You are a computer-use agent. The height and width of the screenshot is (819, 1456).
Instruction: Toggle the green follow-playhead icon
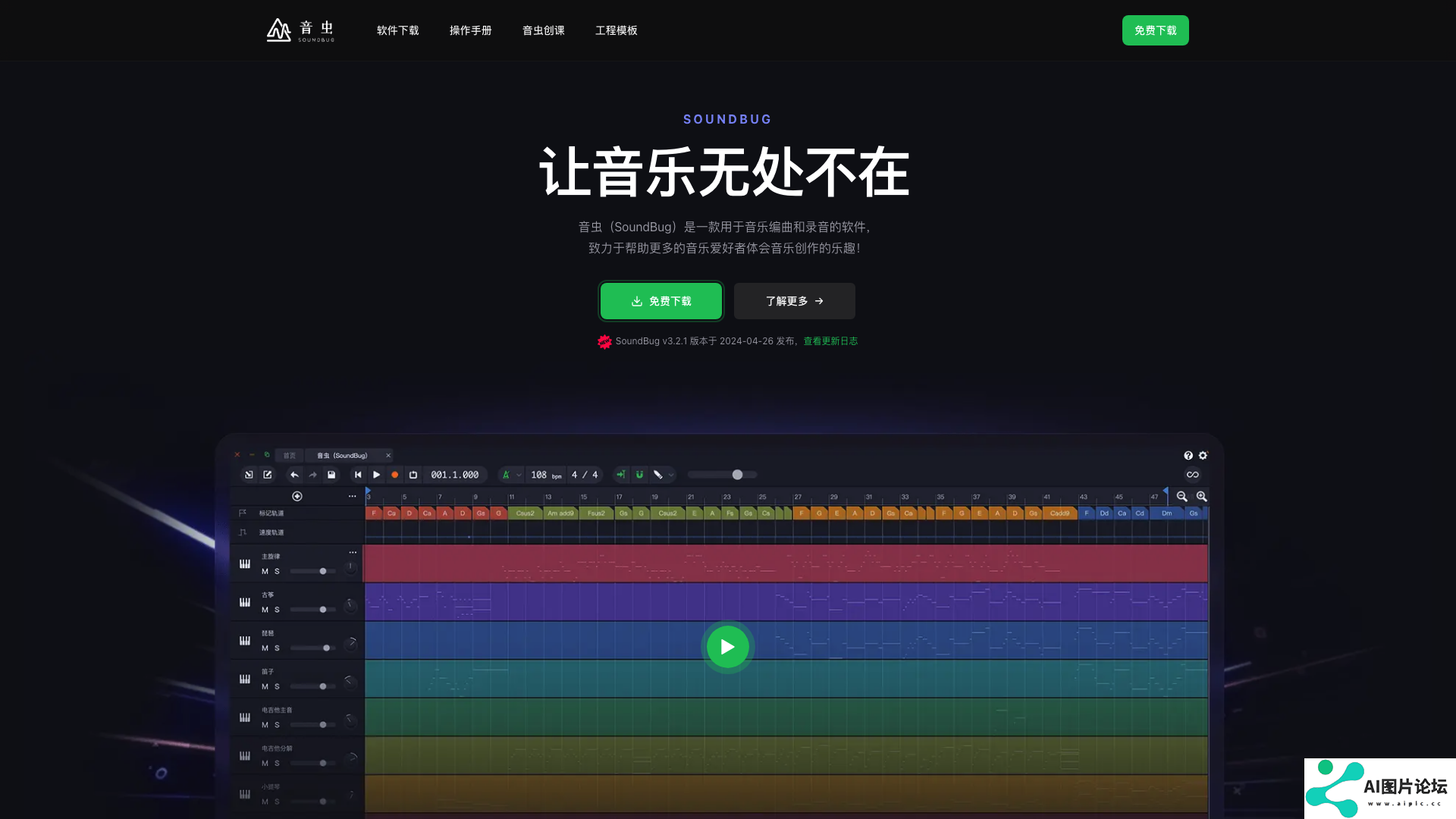coord(620,475)
